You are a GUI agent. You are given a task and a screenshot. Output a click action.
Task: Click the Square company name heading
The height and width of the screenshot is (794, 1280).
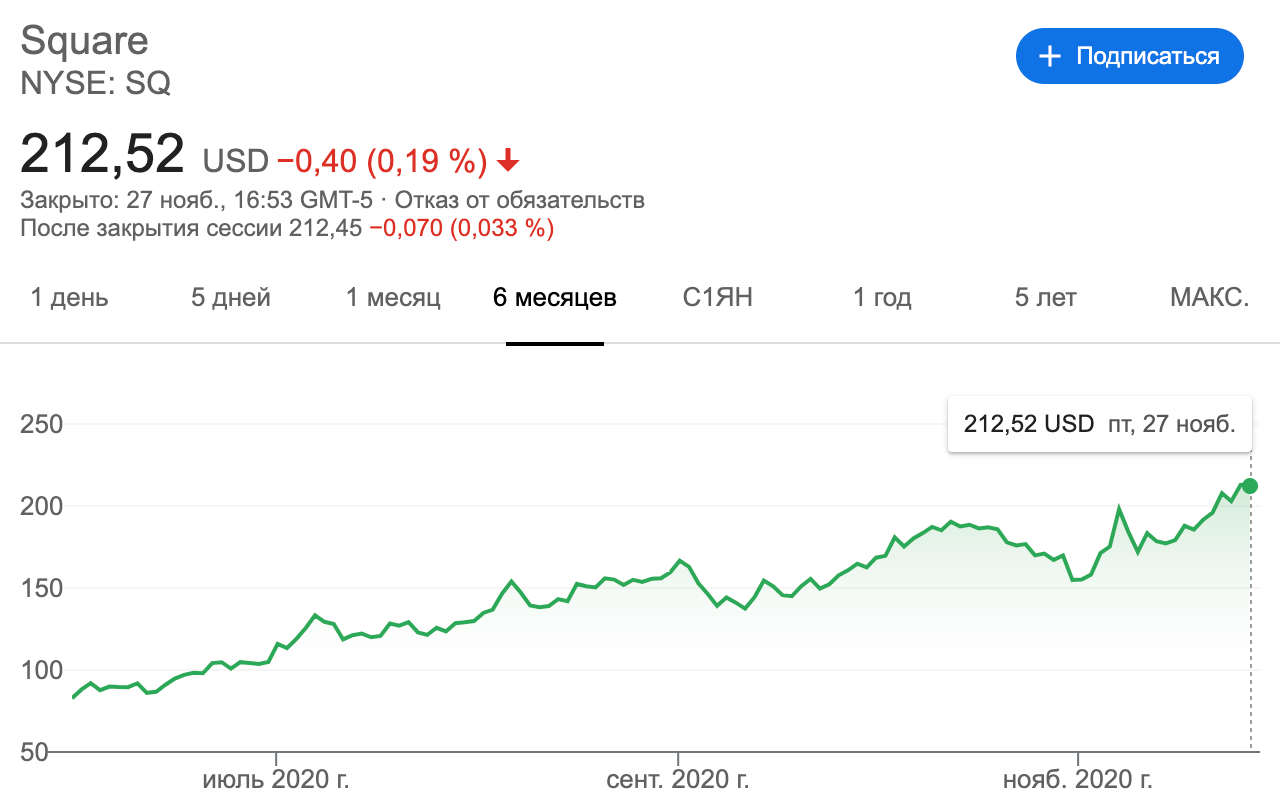pos(85,40)
